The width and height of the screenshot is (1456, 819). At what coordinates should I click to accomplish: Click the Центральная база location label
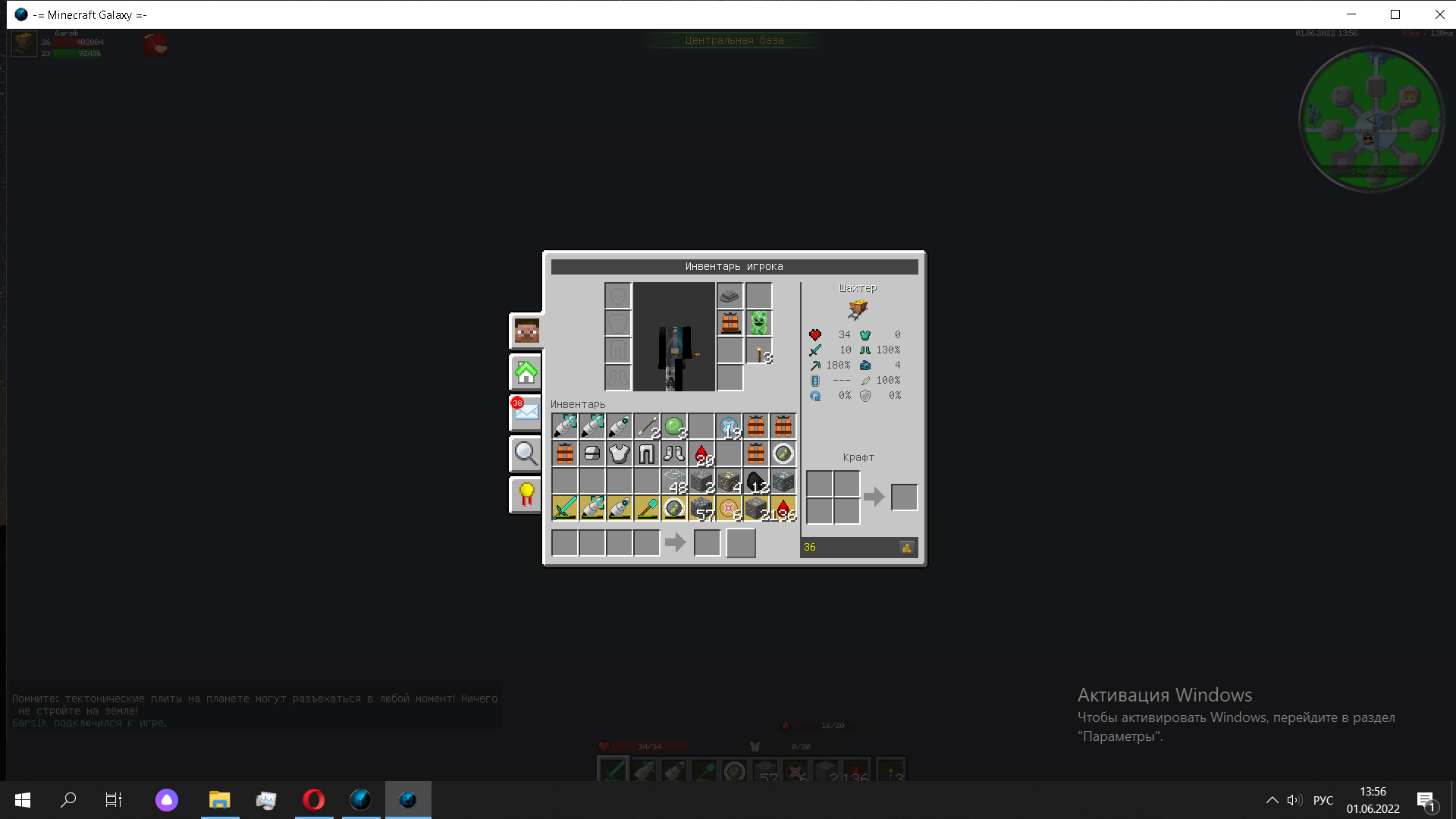pyautogui.click(x=734, y=40)
